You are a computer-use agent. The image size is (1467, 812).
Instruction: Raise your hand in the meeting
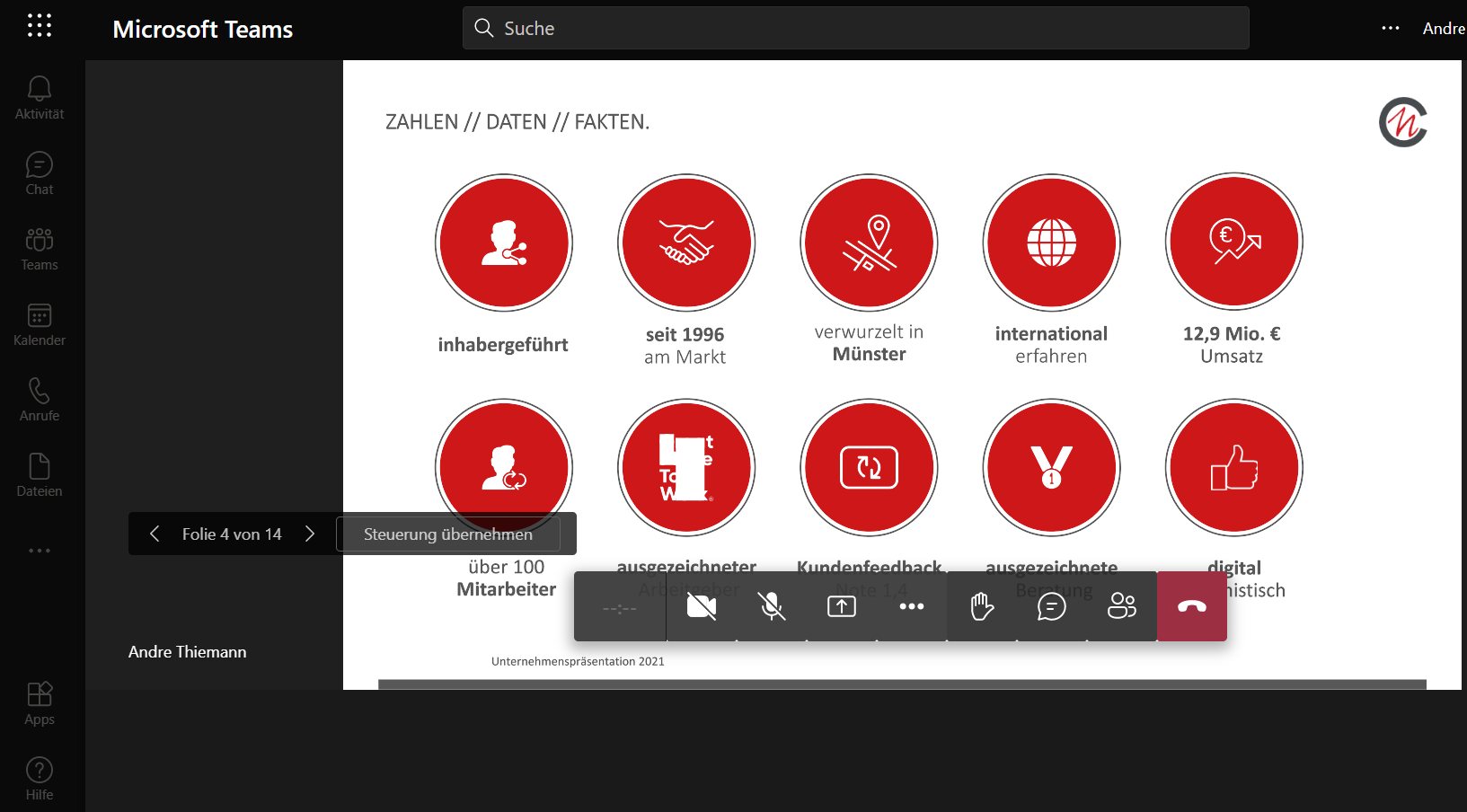coord(982,606)
